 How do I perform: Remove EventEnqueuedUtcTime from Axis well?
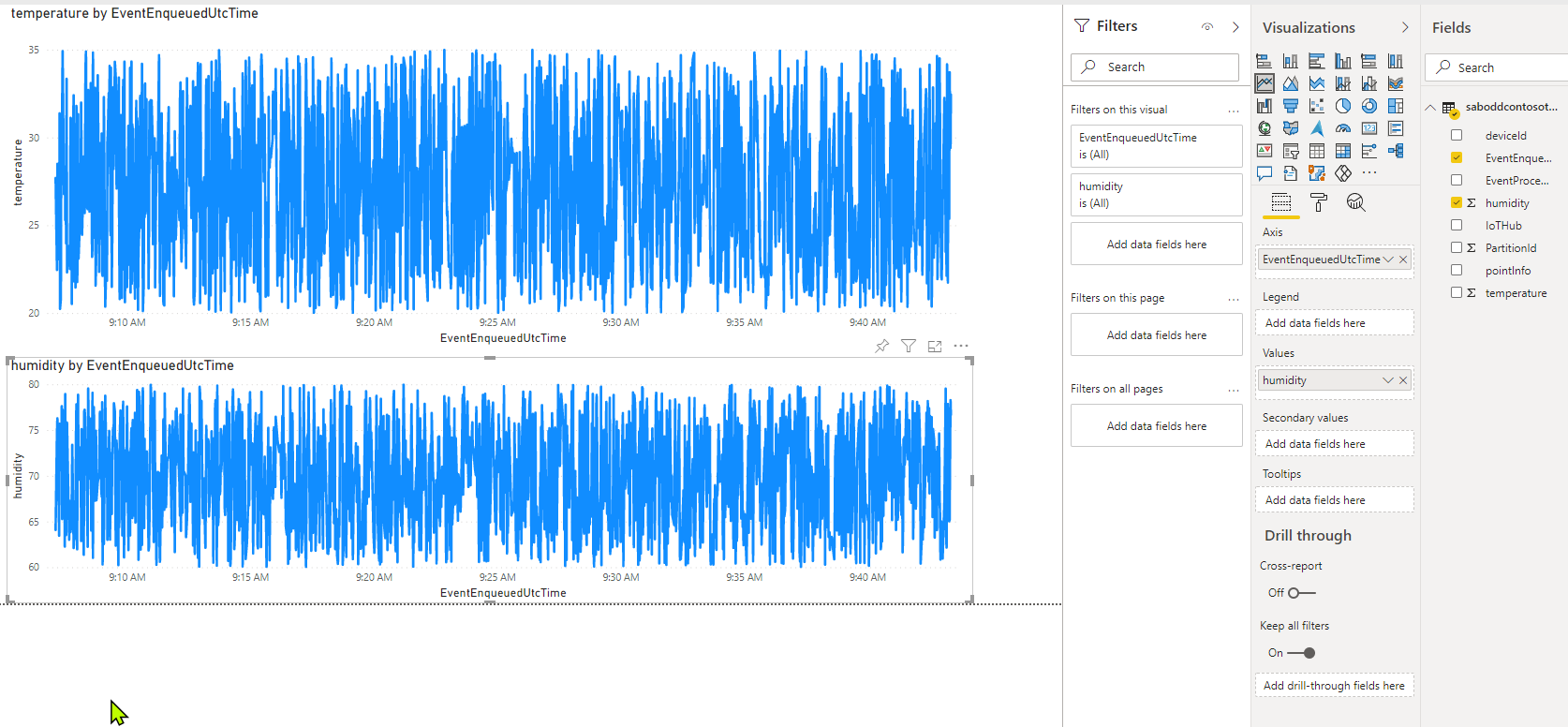point(1403,260)
